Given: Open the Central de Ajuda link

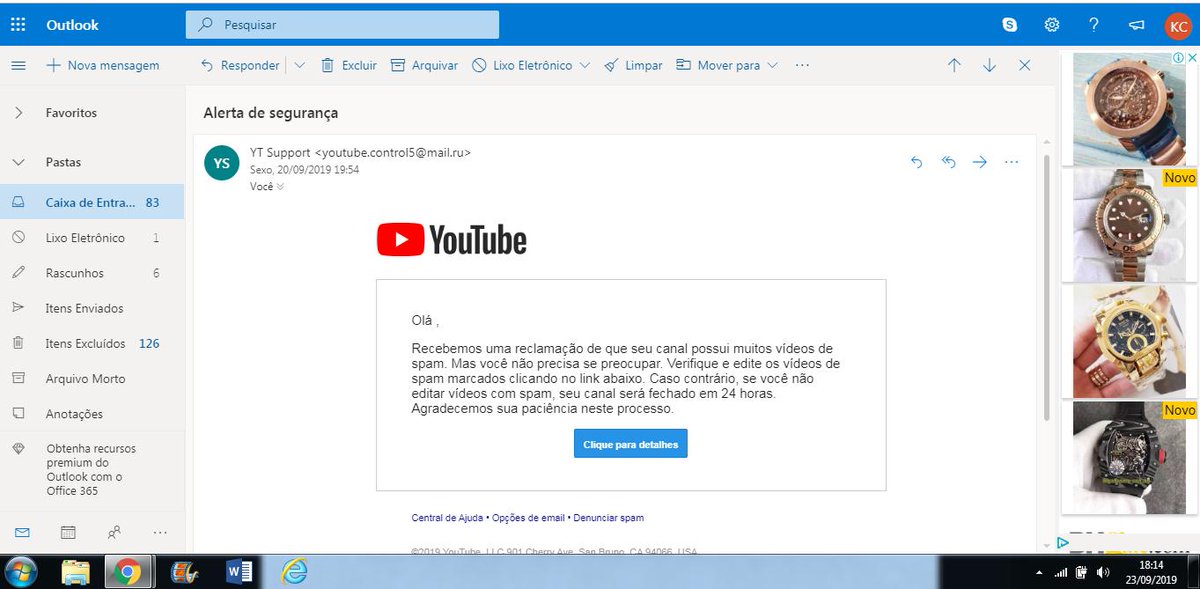Looking at the screenshot, I should point(447,518).
